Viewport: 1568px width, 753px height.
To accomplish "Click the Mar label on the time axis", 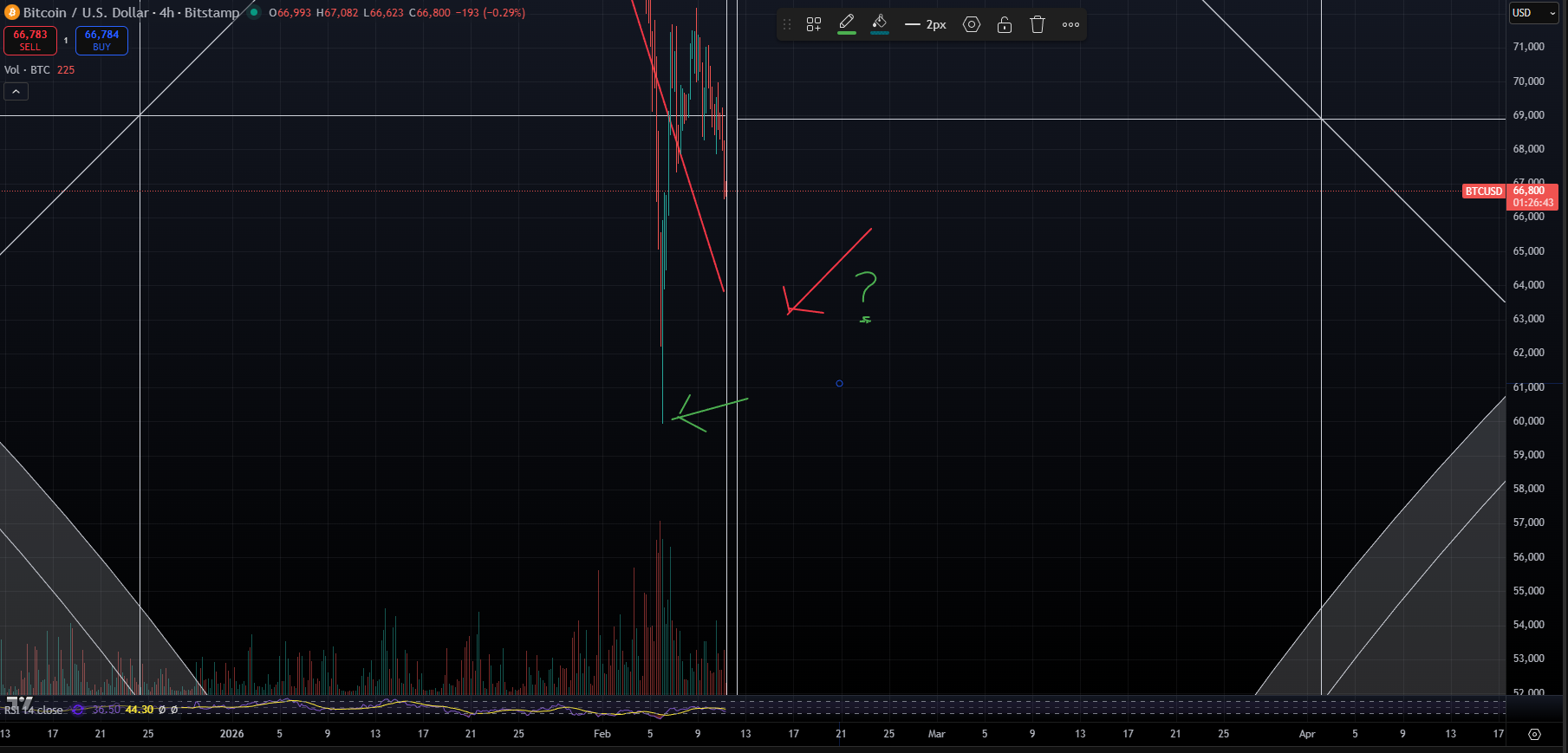I will (x=936, y=734).
